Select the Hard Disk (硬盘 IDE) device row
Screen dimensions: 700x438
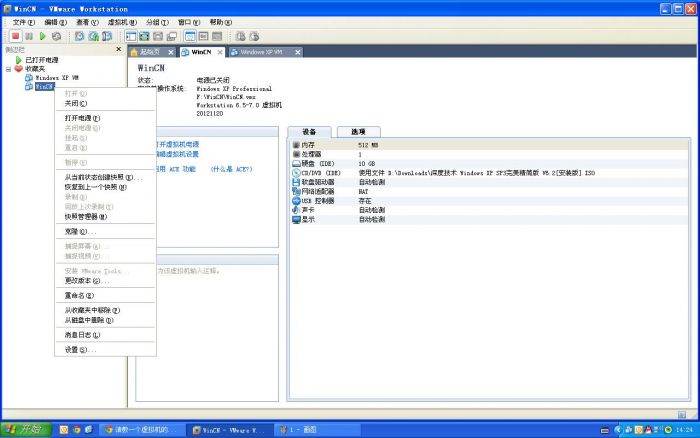coord(489,163)
